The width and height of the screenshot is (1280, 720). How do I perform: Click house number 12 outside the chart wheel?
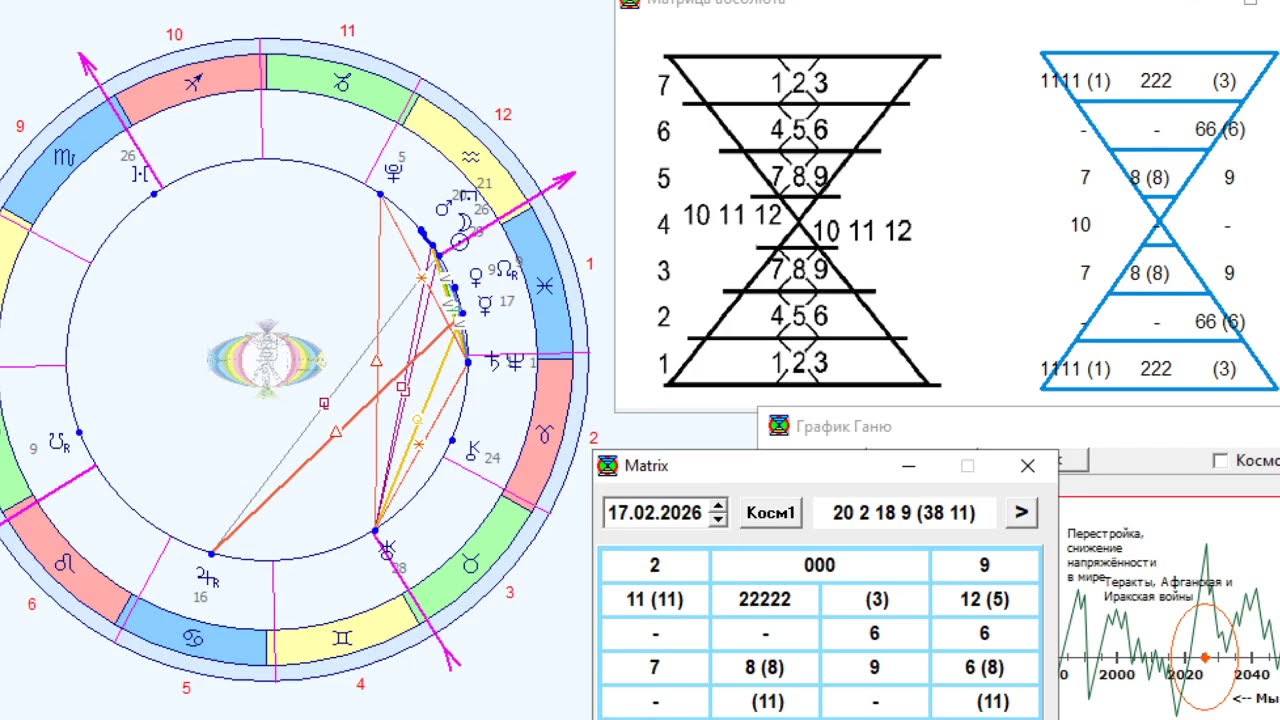point(503,115)
